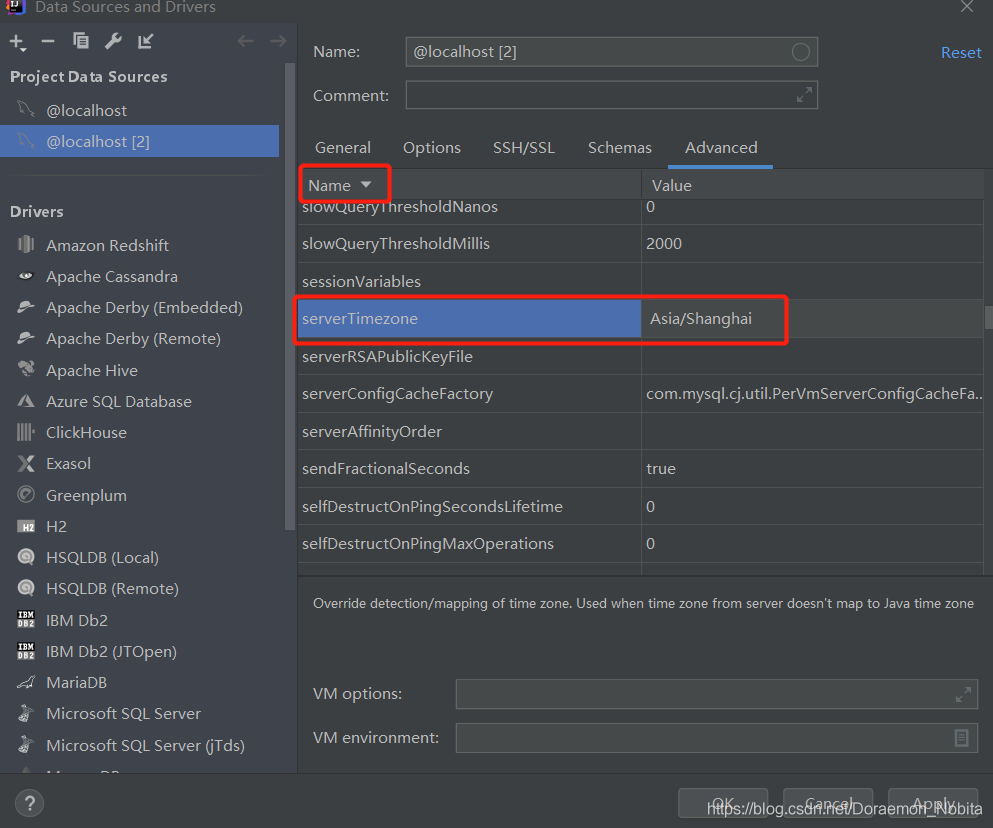The height and width of the screenshot is (828, 993).
Task: Click the forward navigation arrow
Action: [278, 42]
